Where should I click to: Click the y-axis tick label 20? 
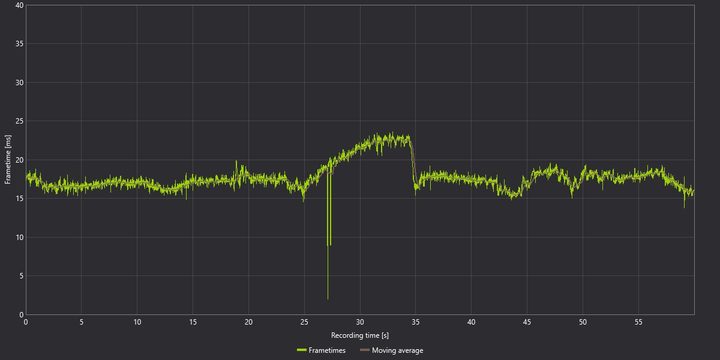[x=19, y=160]
